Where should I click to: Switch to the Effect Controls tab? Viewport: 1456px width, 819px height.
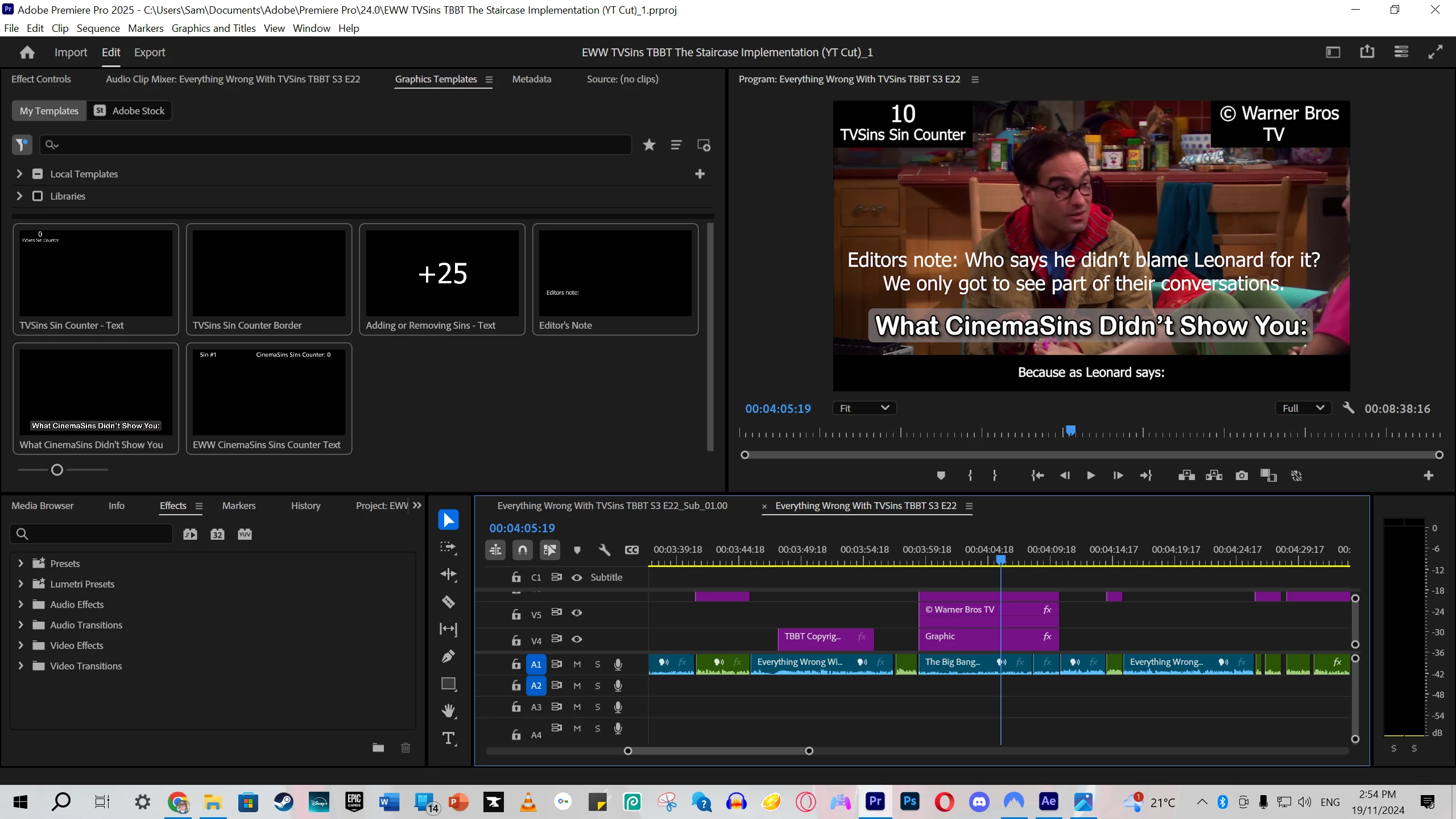tap(41, 79)
